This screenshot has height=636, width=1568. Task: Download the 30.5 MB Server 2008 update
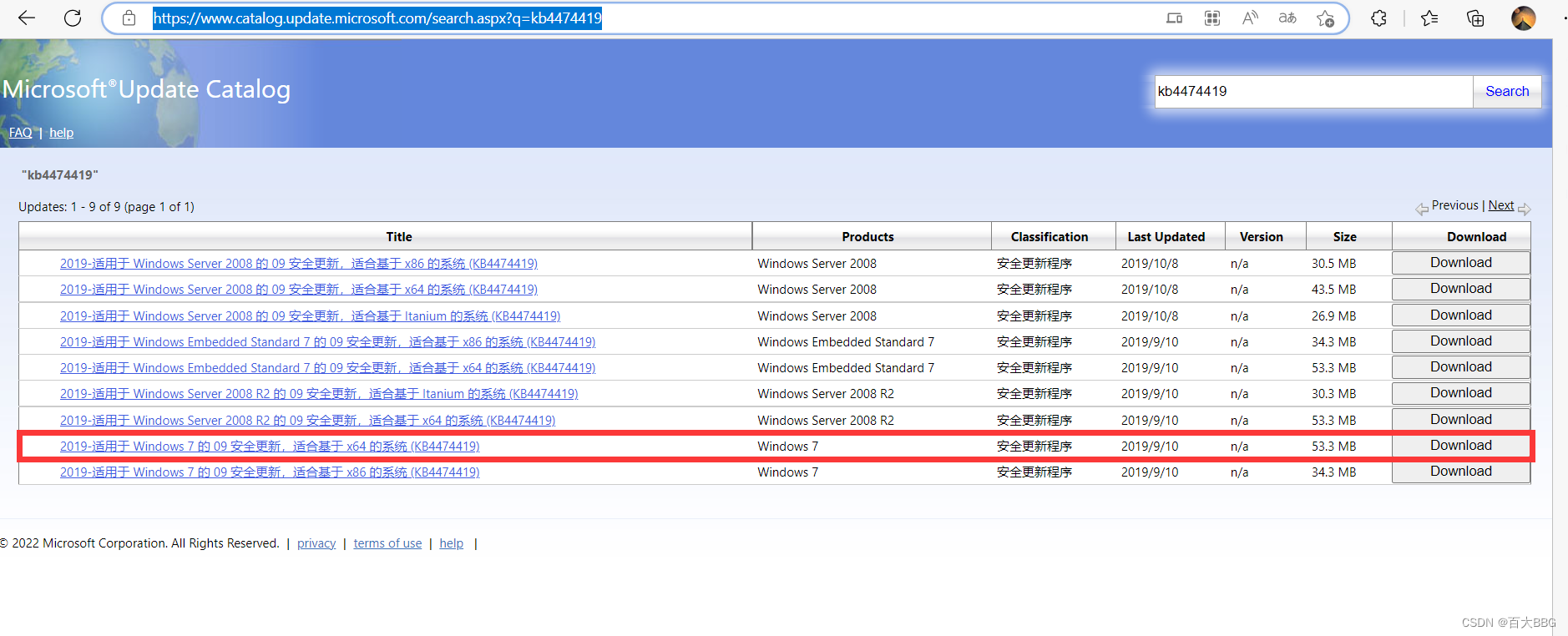[1461, 263]
